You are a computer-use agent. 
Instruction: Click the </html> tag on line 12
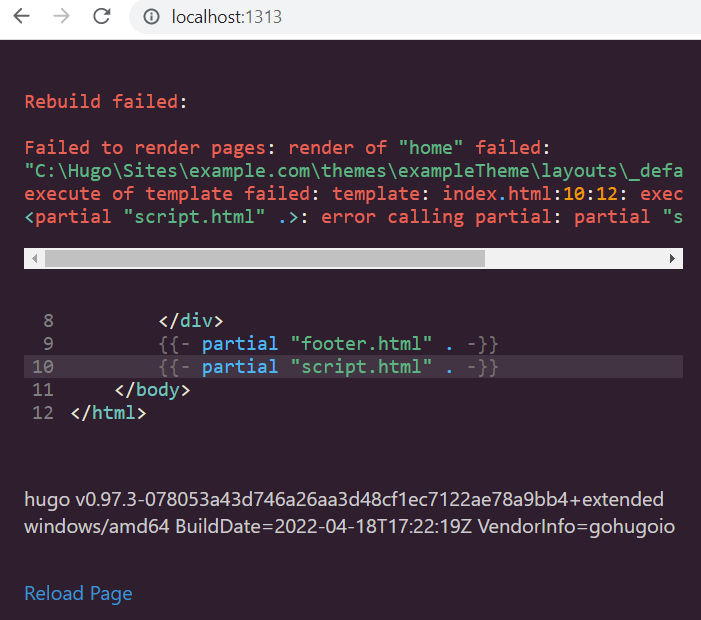pyautogui.click(x=109, y=413)
